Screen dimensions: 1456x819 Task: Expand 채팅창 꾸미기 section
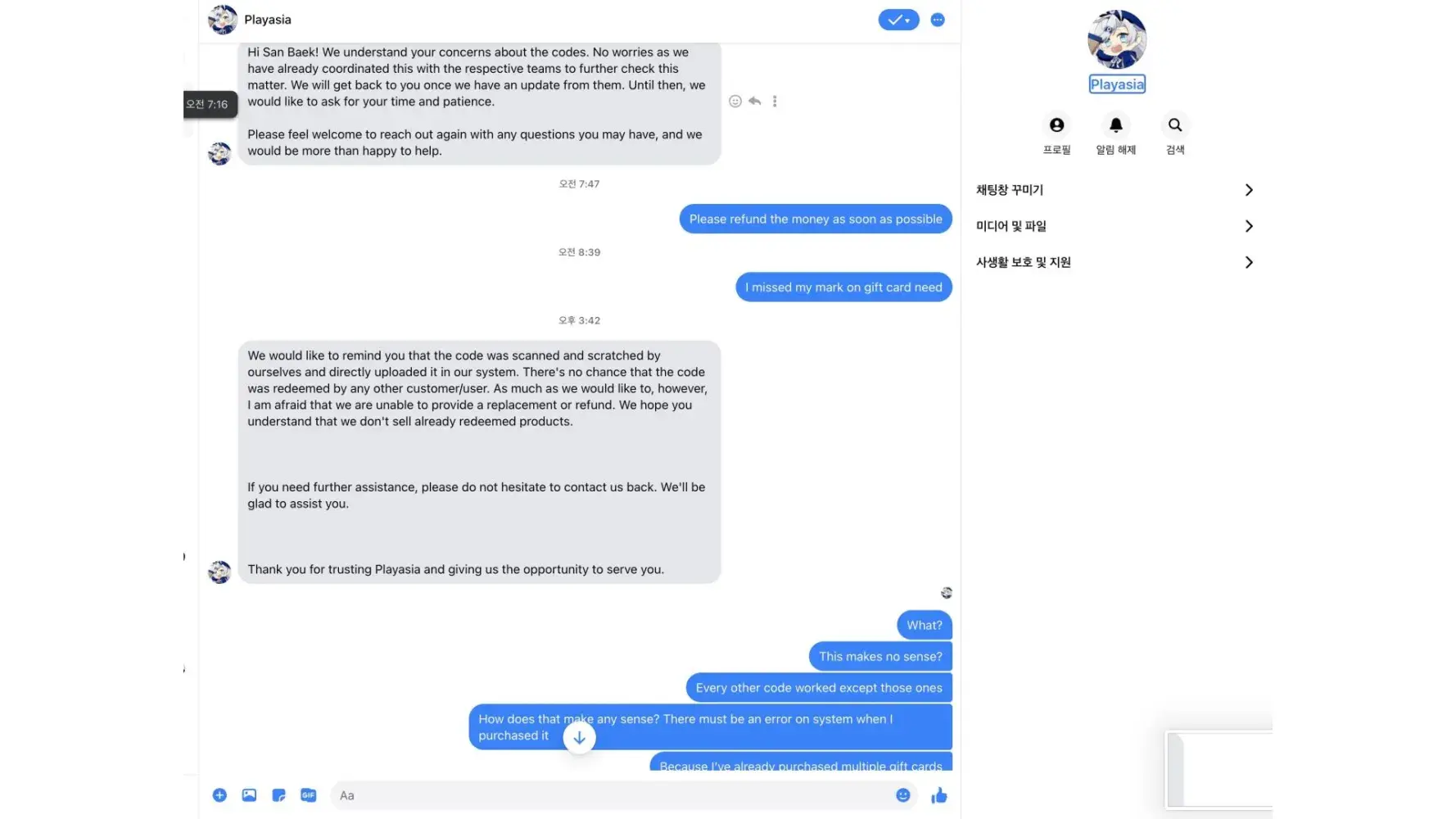(x=1115, y=190)
